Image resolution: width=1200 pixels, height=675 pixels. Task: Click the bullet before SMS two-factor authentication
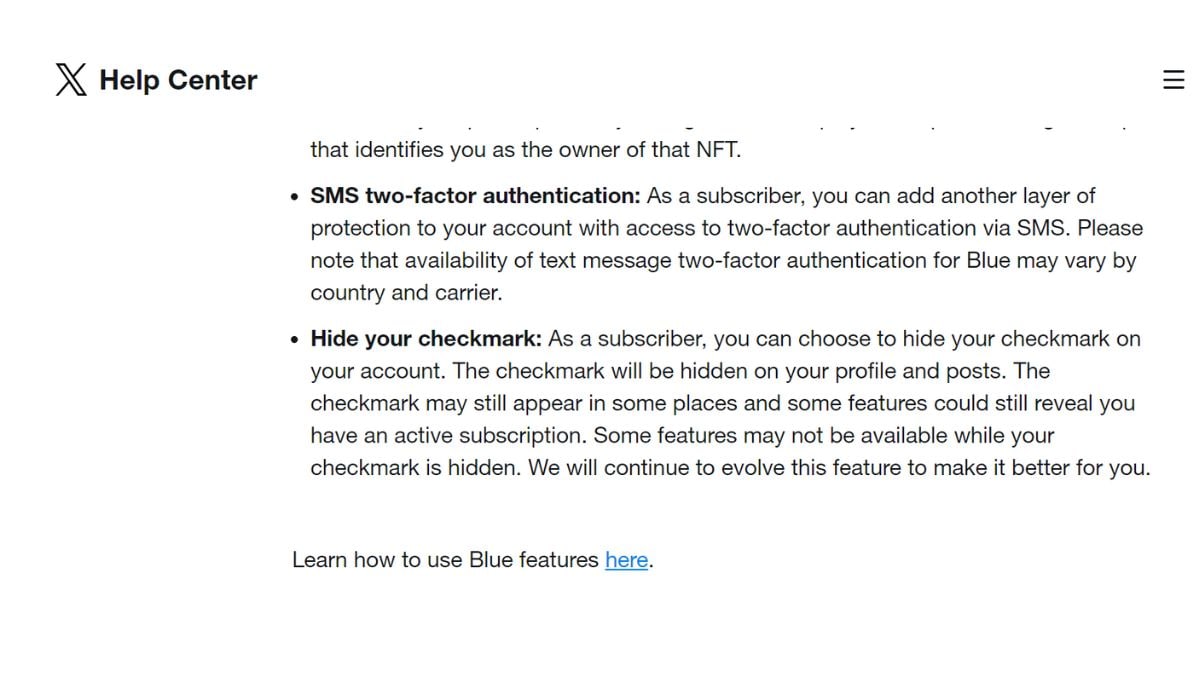[x=294, y=198]
